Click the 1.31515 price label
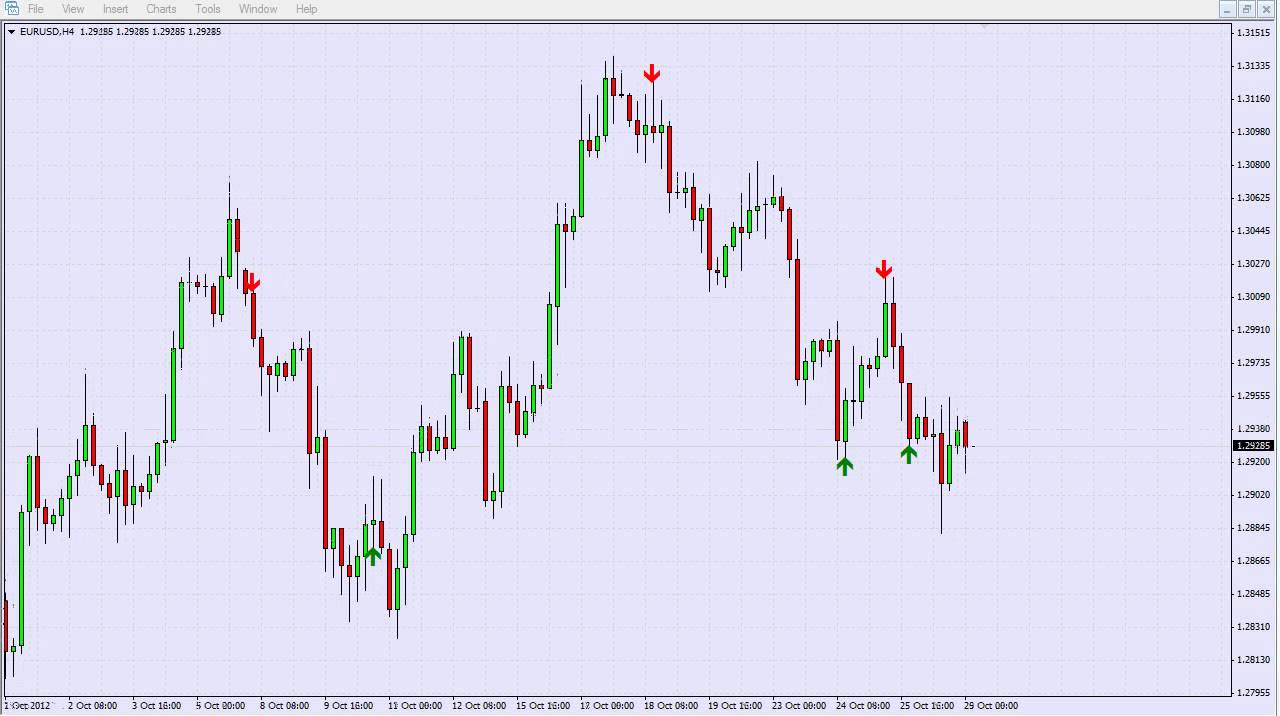Screen dimensions: 1280x716 pyautogui.click(x=1253, y=33)
